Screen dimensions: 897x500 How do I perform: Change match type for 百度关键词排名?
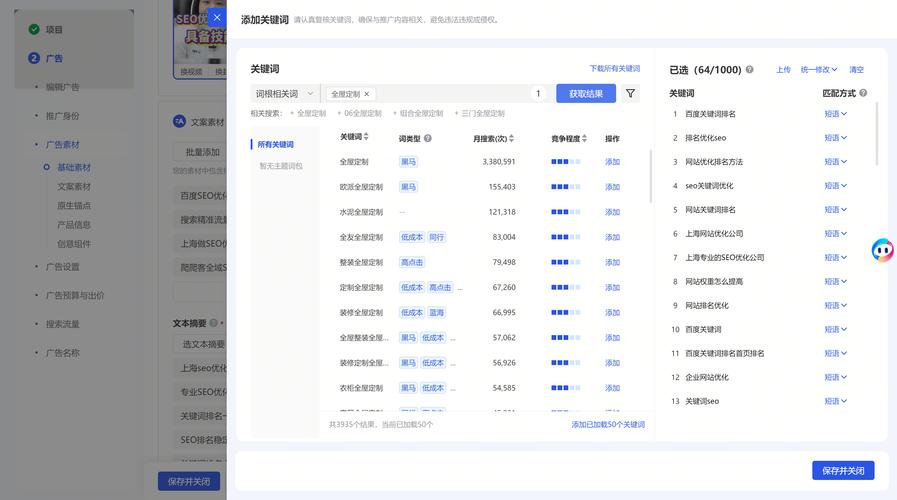click(x=835, y=114)
